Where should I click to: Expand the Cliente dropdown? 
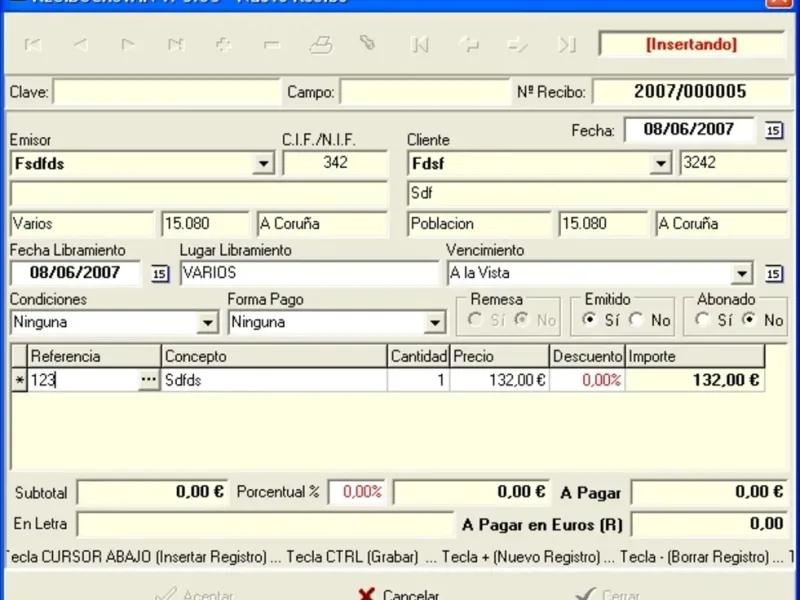(660, 164)
